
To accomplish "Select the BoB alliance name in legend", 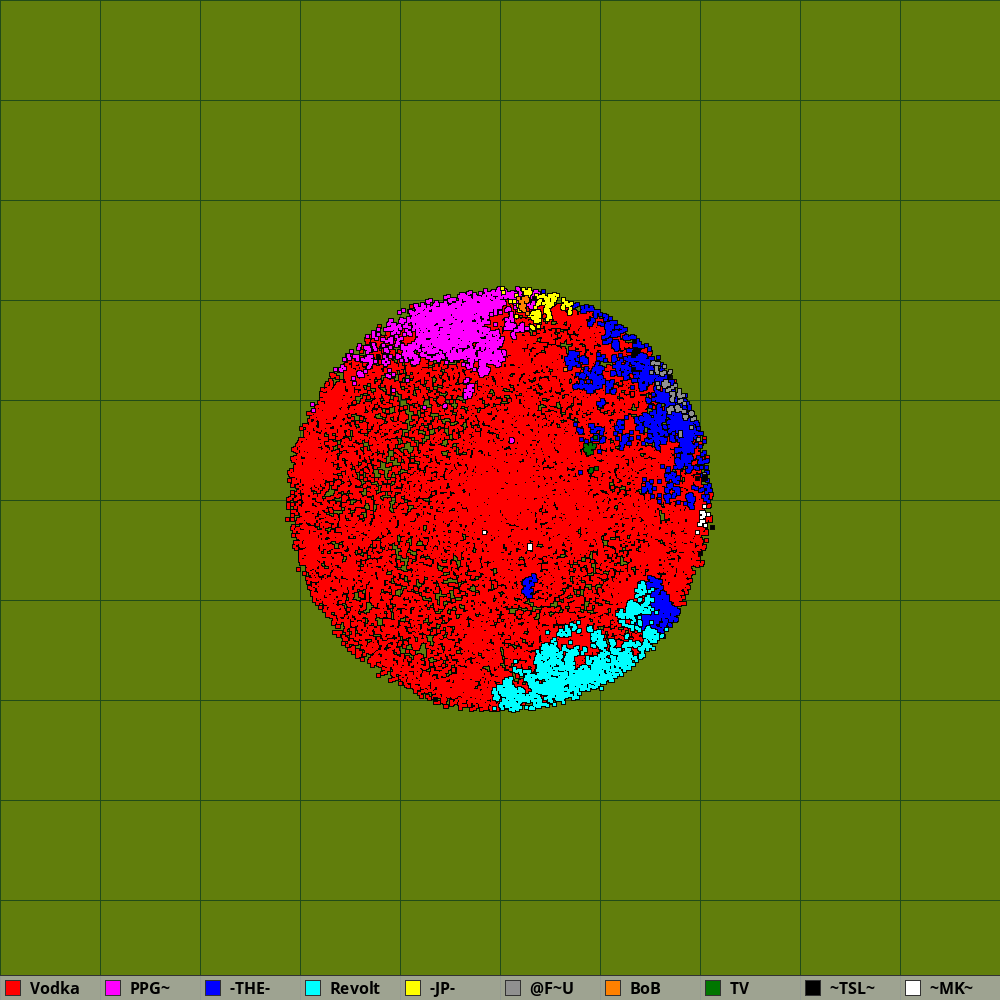I will 645,988.
